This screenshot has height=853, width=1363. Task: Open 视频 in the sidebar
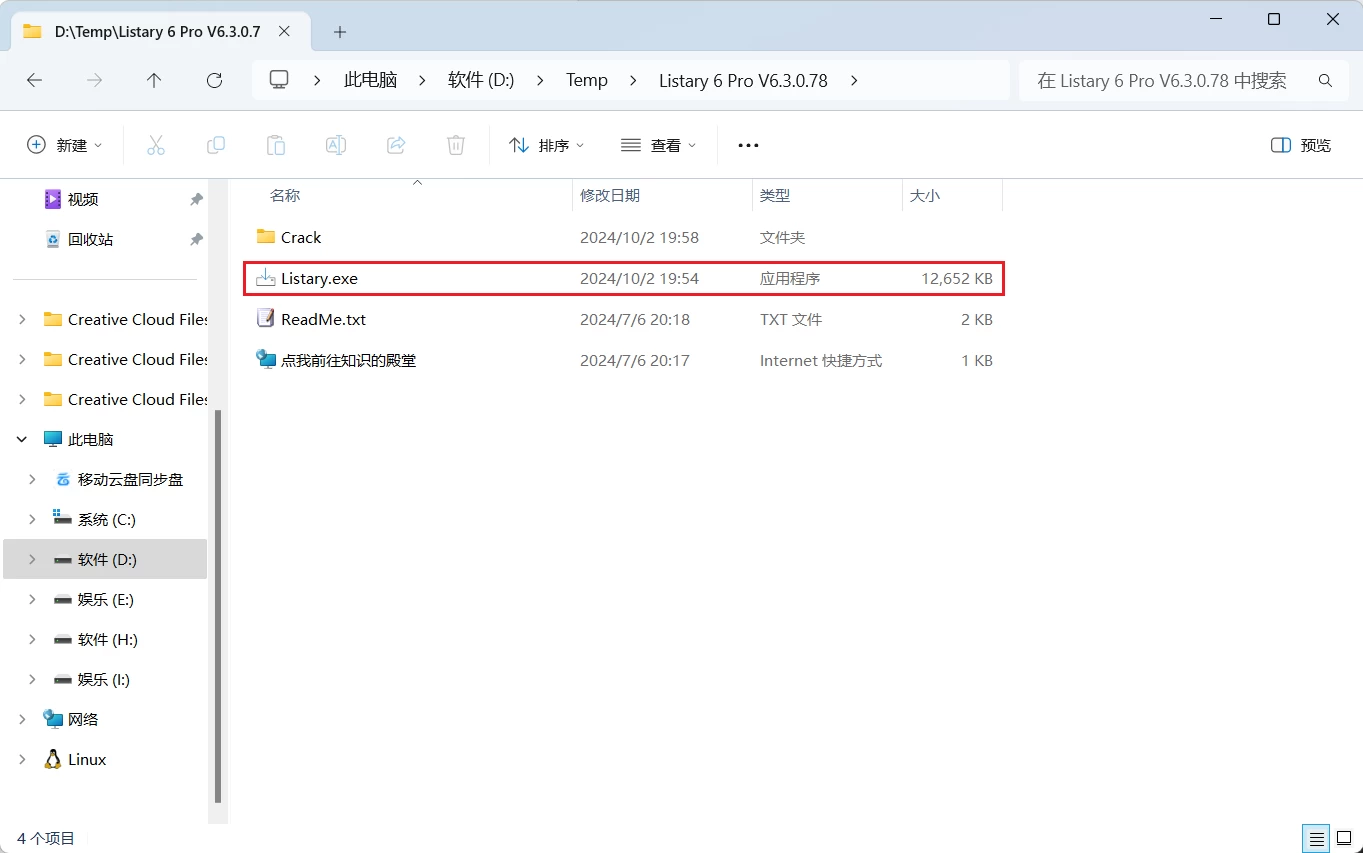(83, 200)
